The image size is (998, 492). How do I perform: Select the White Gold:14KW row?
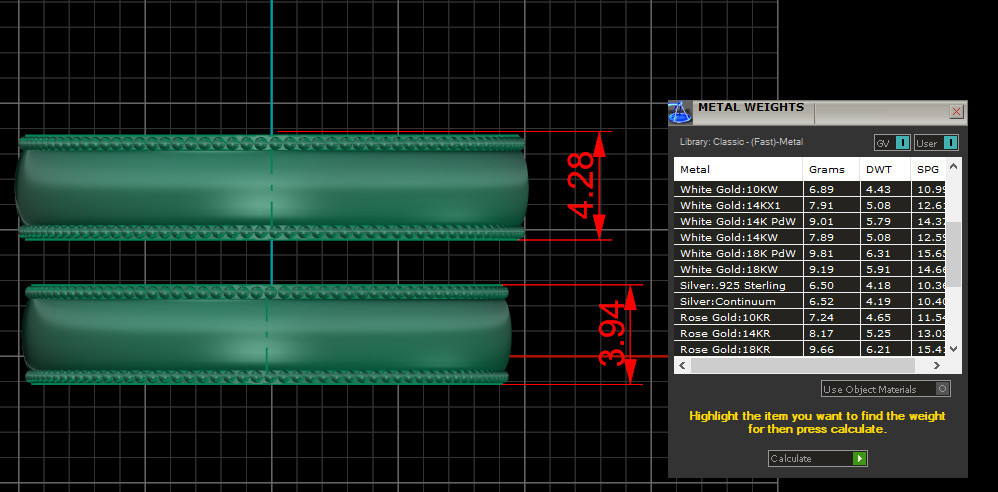738,237
